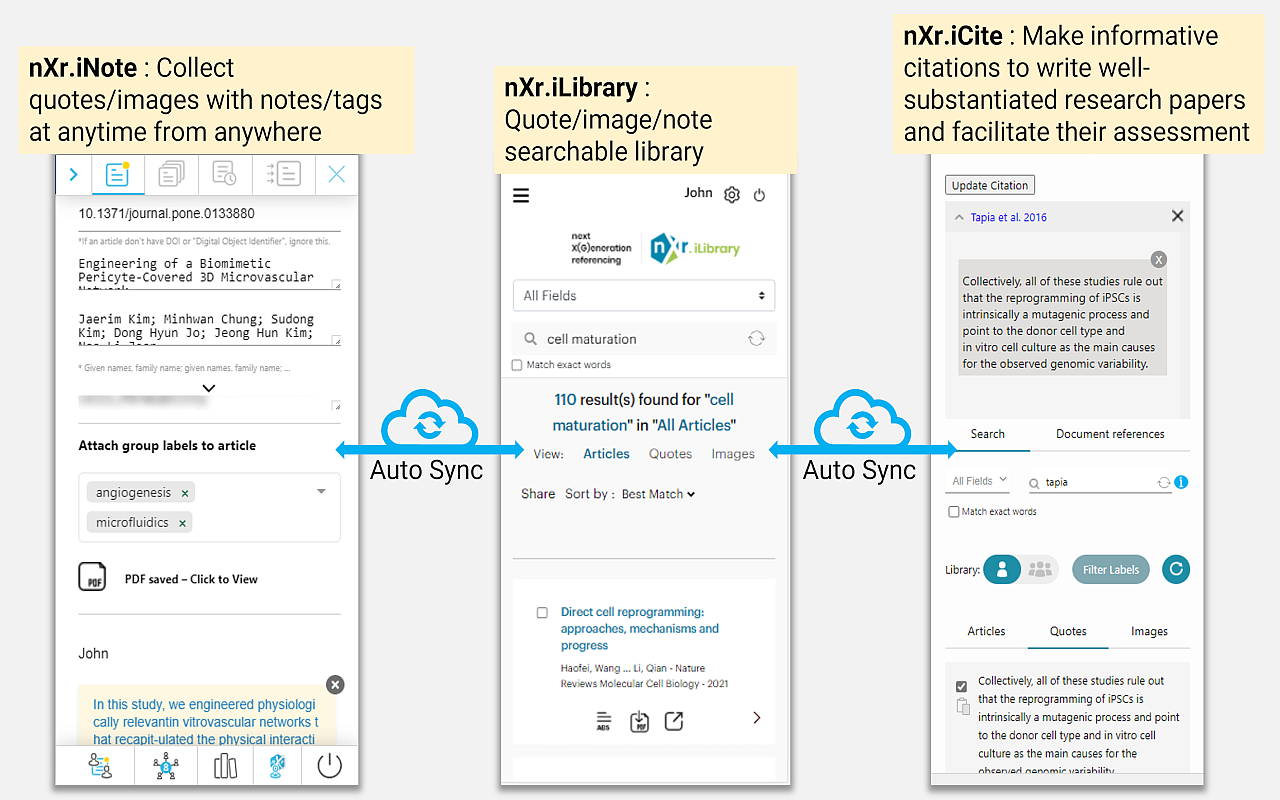This screenshot has width=1280, height=800.
Task: Open the list outline icon in iNote
Action: 283,175
